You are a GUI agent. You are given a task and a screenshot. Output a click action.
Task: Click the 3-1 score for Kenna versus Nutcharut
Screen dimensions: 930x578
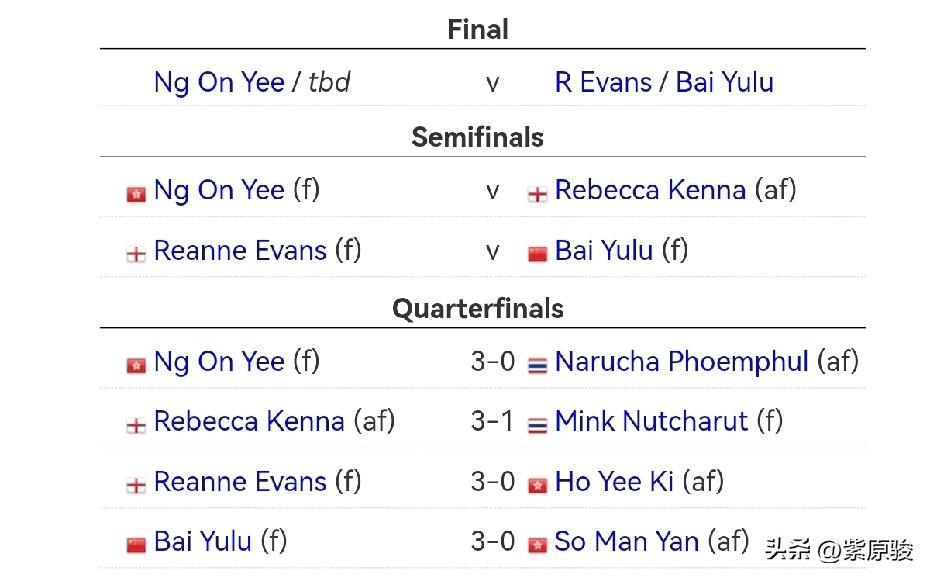[493, 421]
